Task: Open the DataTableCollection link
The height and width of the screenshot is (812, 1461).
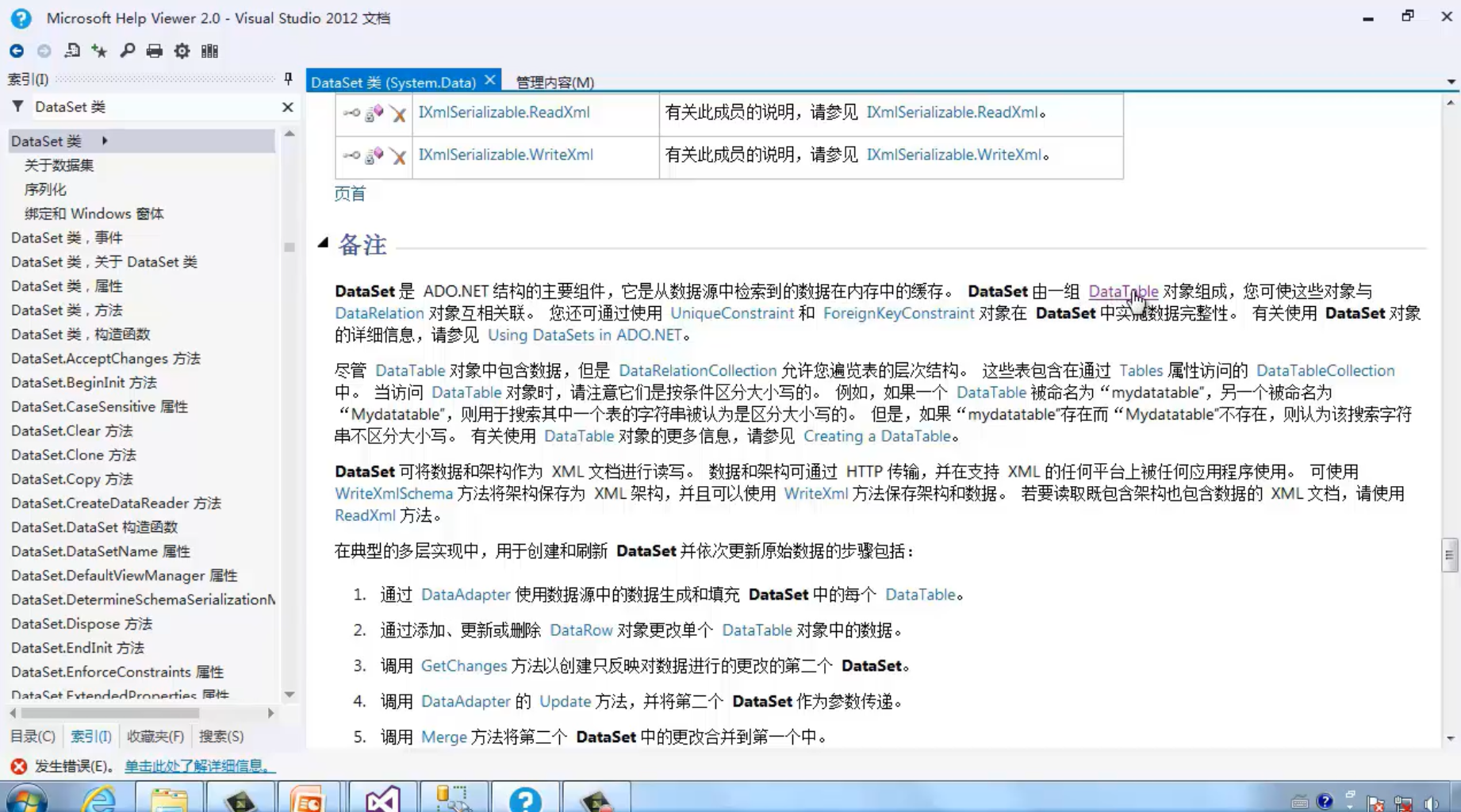Action: 1325,370
